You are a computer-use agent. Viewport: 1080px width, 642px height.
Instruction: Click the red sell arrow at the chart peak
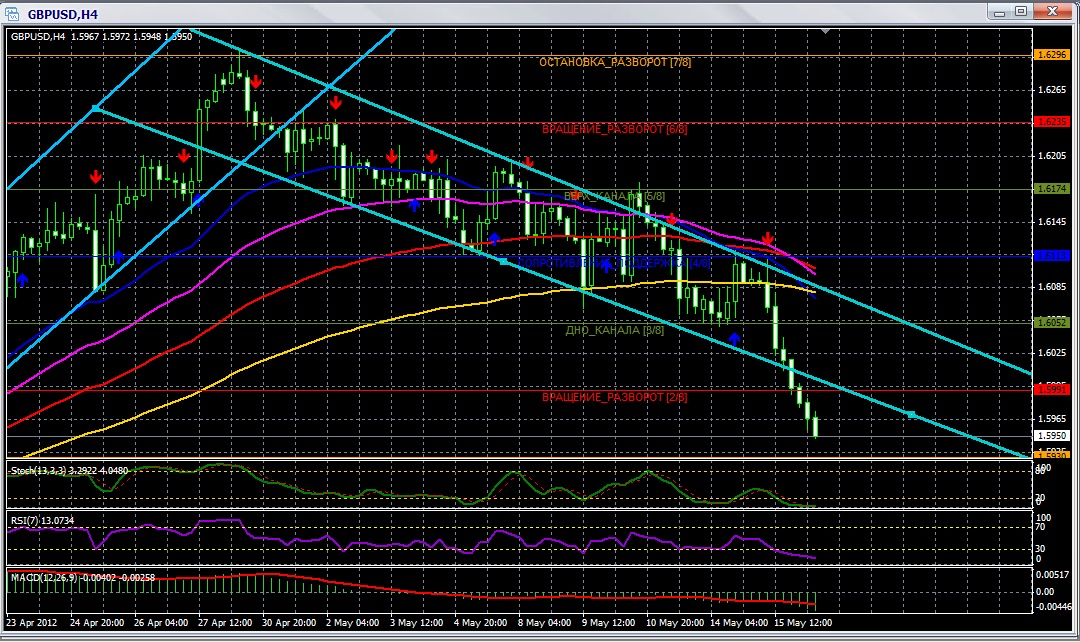pyautogui.click(x=256, y=82)
